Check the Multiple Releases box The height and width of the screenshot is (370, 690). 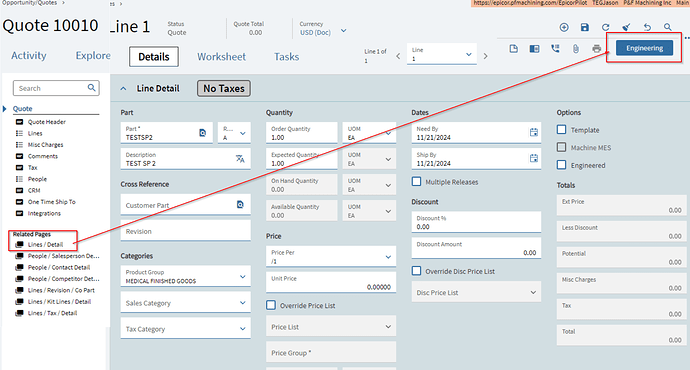(416, 181)
